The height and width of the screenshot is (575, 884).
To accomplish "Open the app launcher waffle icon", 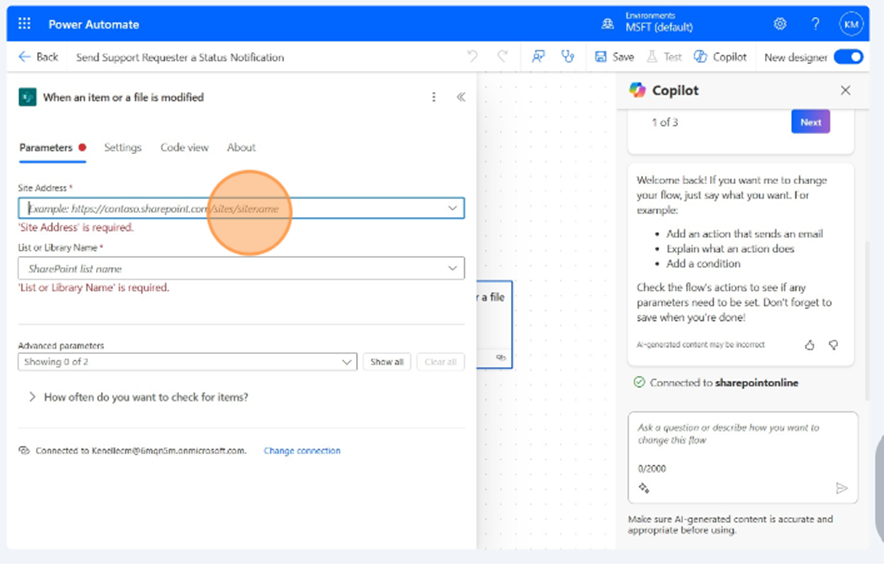I will pyautogui.click(x=24, y=24).
